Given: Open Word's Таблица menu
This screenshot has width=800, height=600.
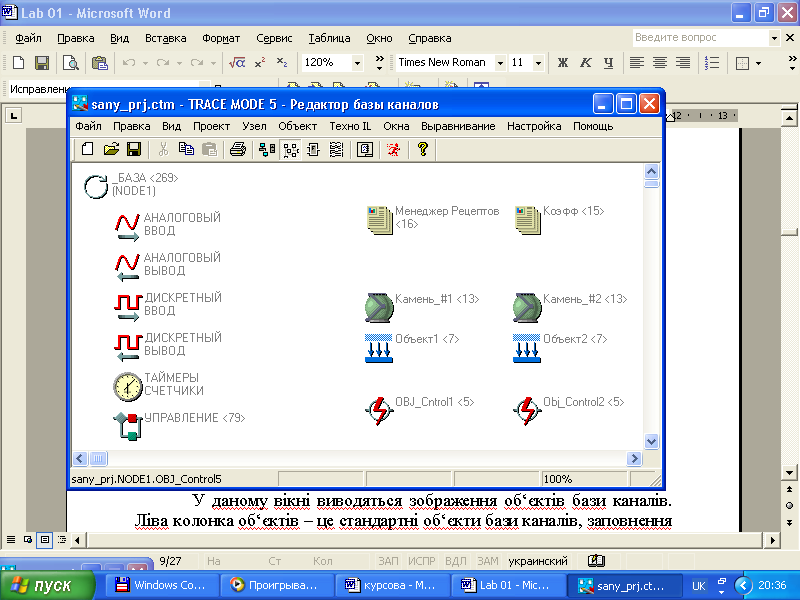Looking at the screenshot, I should coord(329,38).
